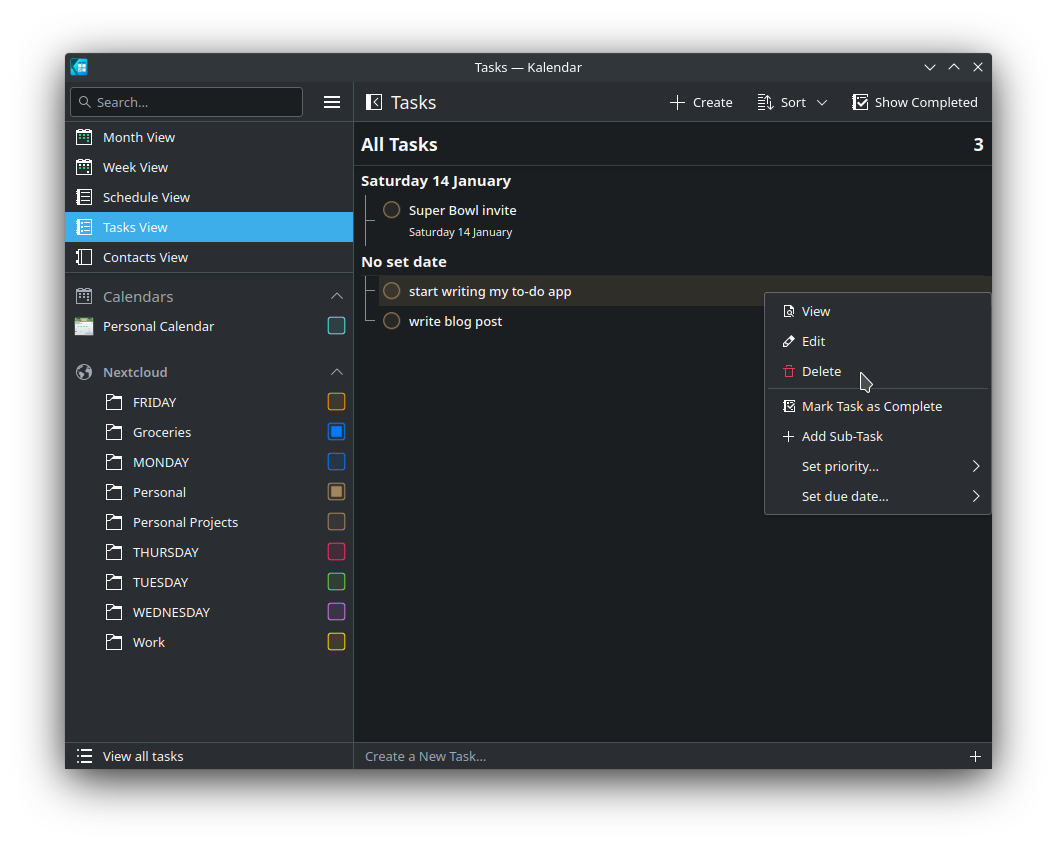This screenshot has width=1057, height=846.
Task: Click the Create button in toolbar
Action: pyautogui.click(x=701, y=102)
